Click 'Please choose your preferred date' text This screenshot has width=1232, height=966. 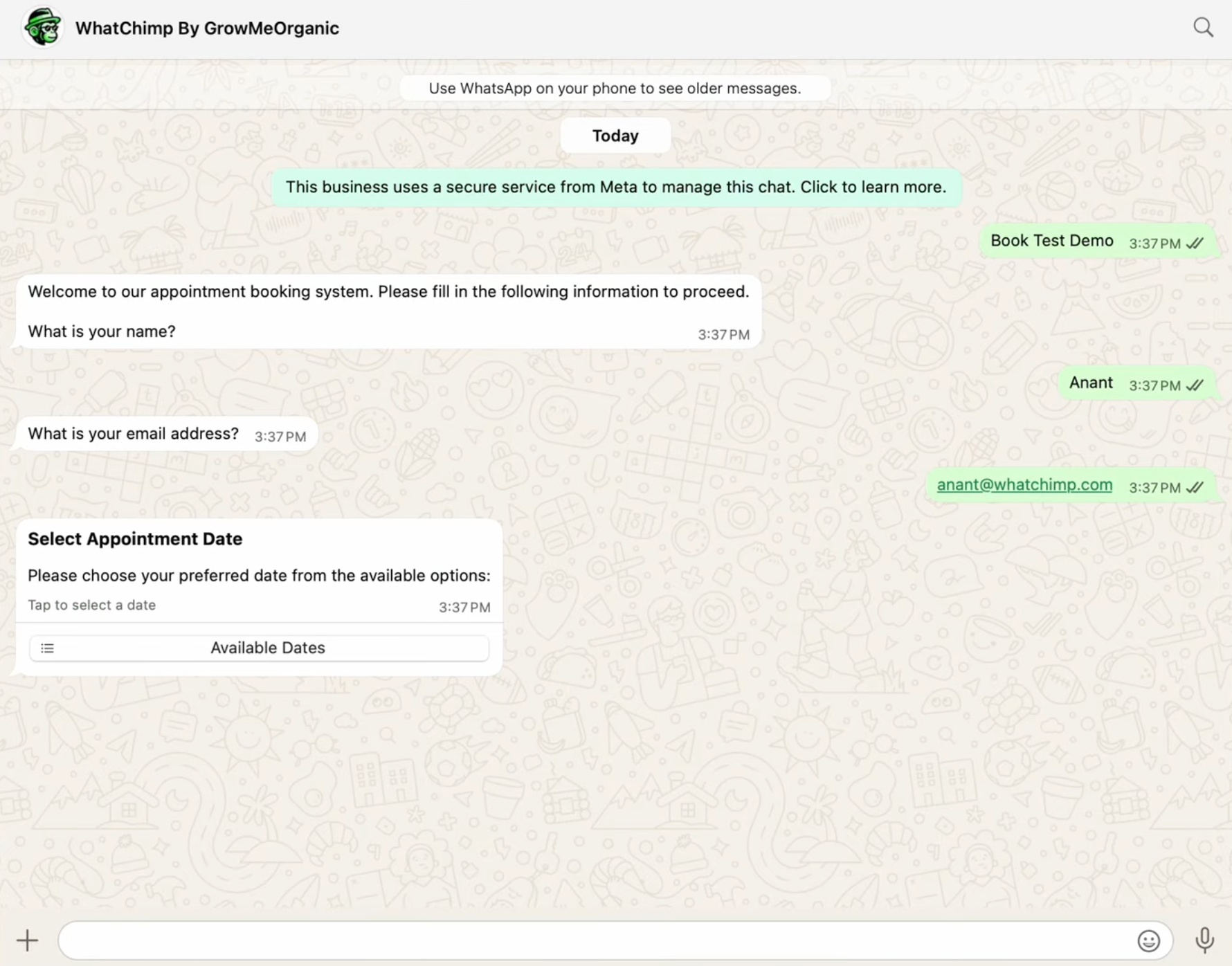point(259,576)
